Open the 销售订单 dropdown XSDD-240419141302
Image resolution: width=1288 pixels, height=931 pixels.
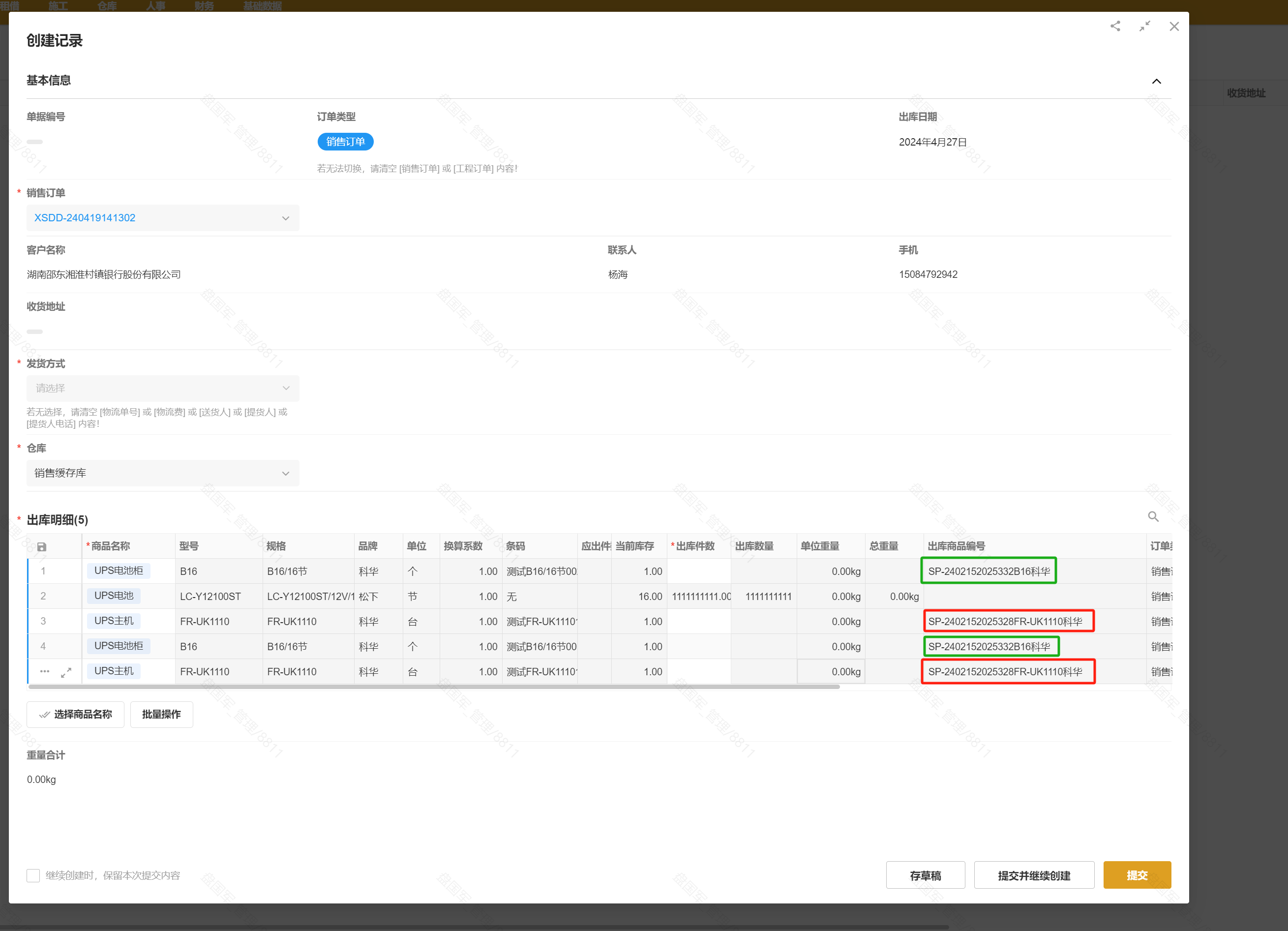pyautogui.click(x=162, y=217)
